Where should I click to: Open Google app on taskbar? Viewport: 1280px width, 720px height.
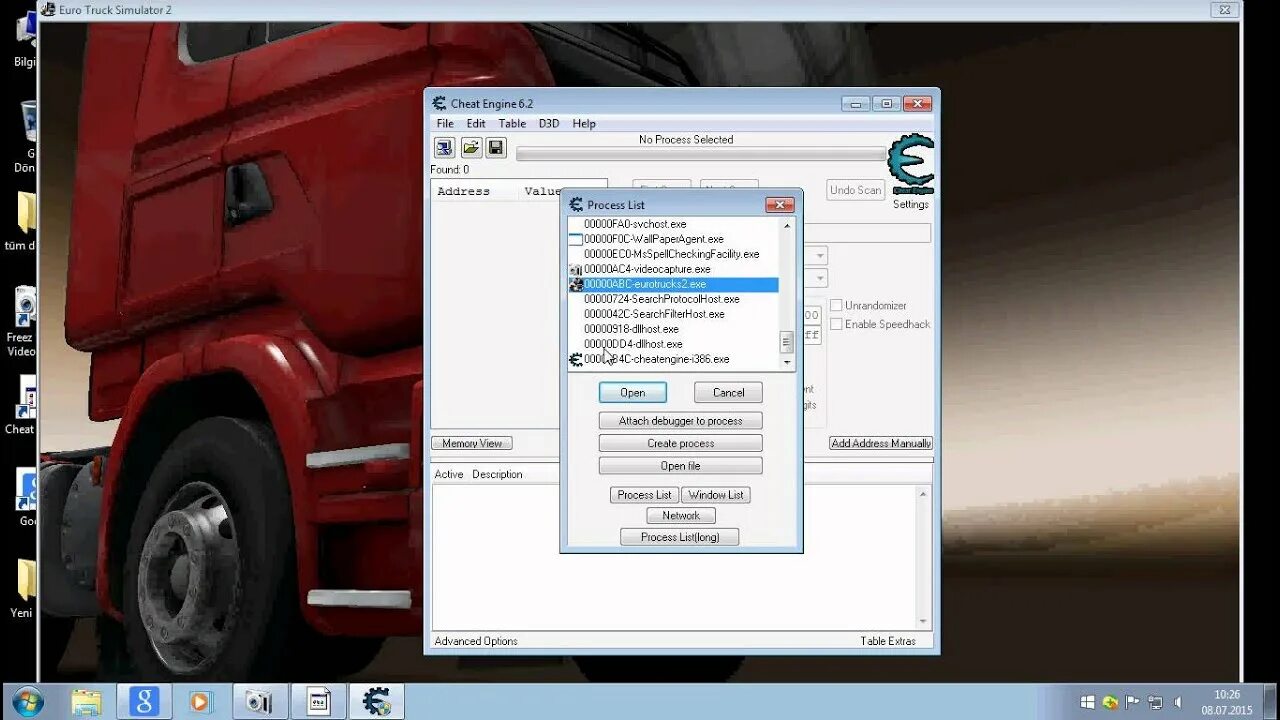coord(143,702)
